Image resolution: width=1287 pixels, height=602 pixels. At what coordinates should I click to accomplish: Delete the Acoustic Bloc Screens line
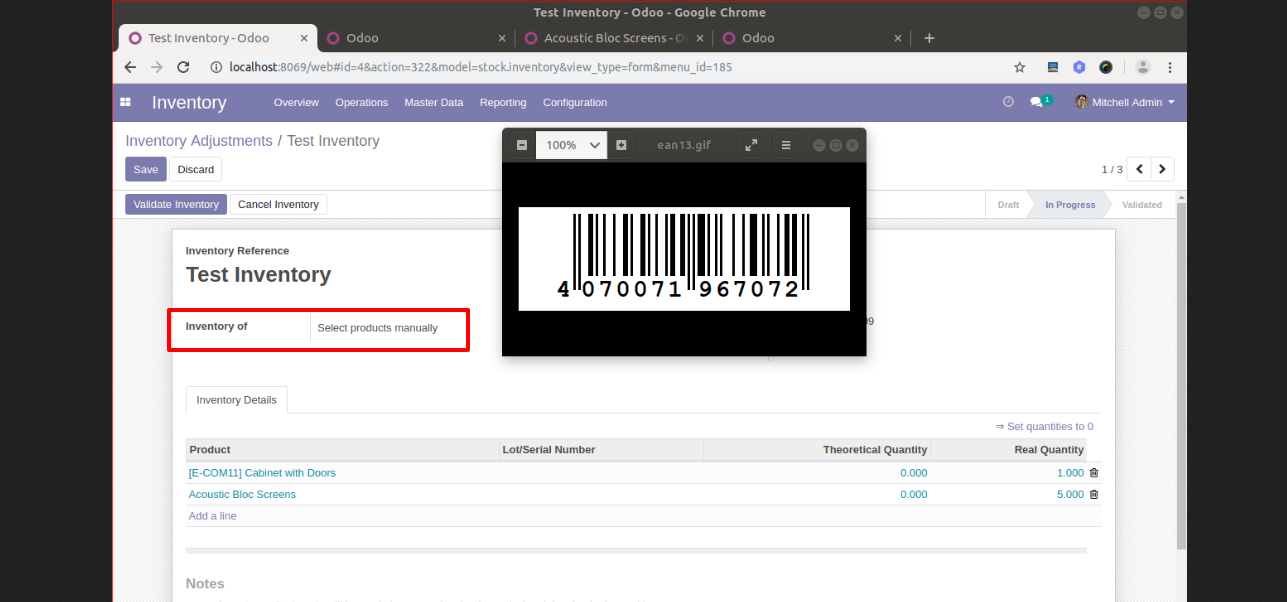(x=1093, y=494)
